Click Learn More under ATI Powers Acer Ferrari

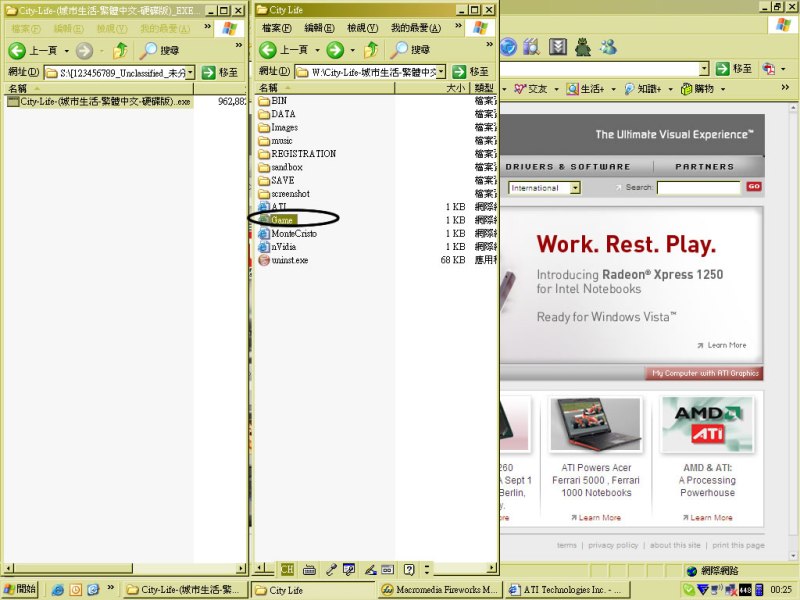(596, 517)
